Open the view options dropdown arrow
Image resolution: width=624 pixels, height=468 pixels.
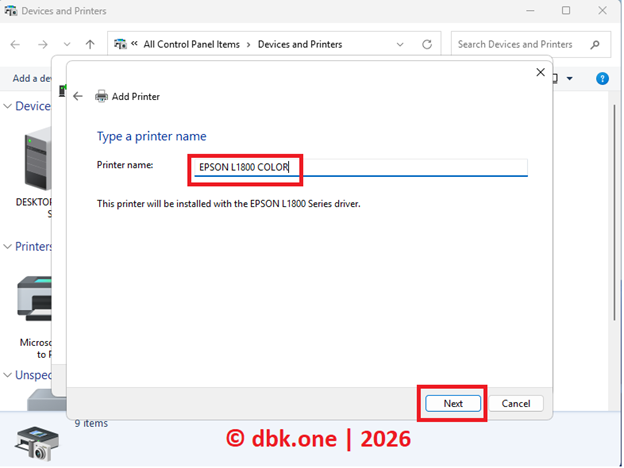(569, 78)
